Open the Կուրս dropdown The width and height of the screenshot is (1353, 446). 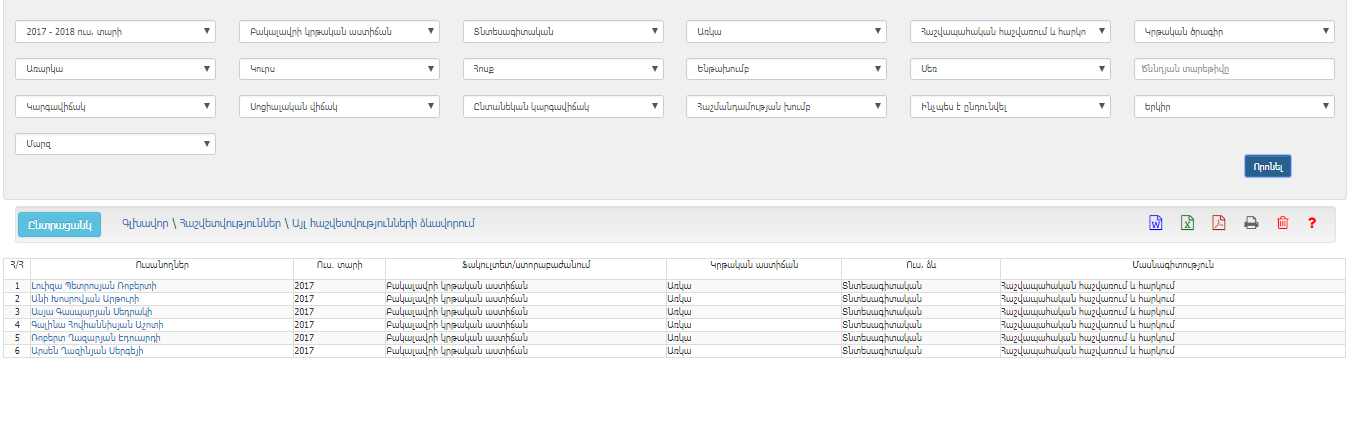[x=339, y=69]
